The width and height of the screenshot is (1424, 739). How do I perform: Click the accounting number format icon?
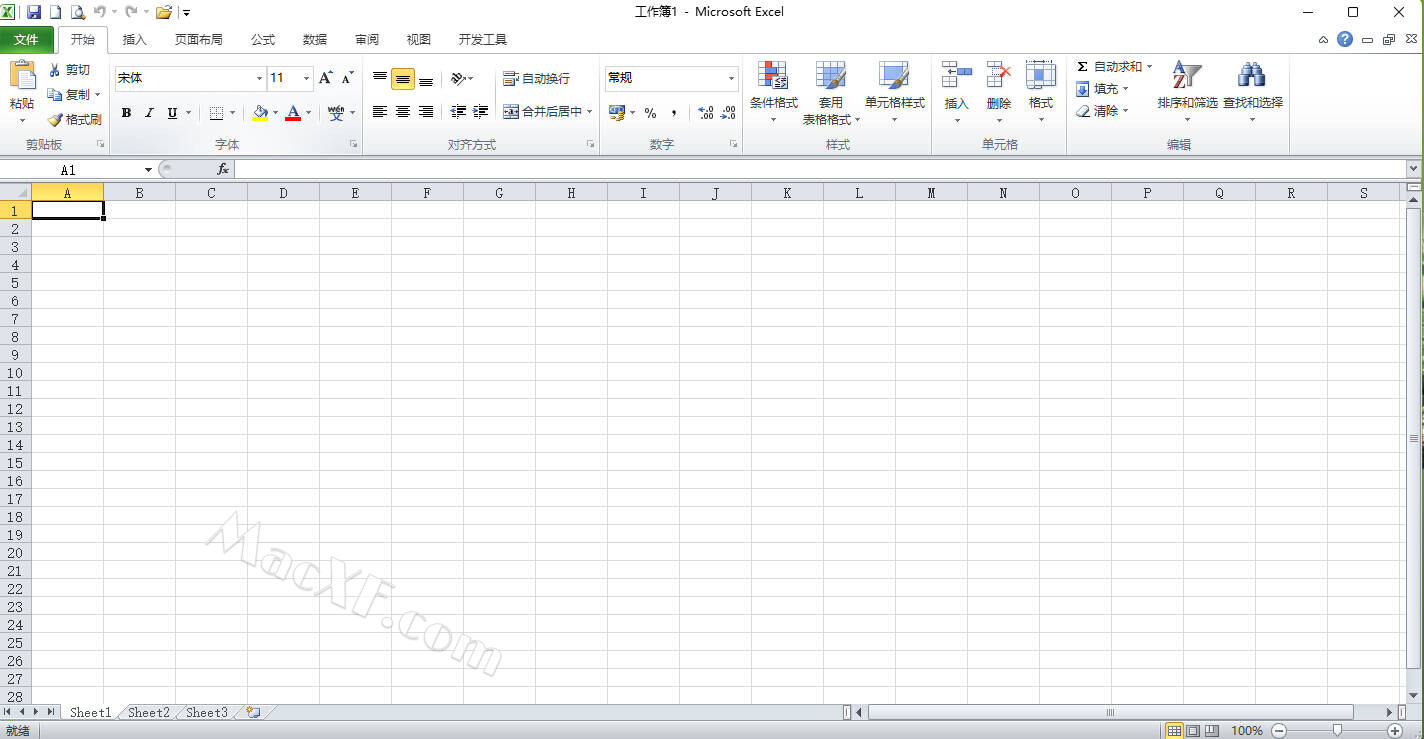[617, 113]
